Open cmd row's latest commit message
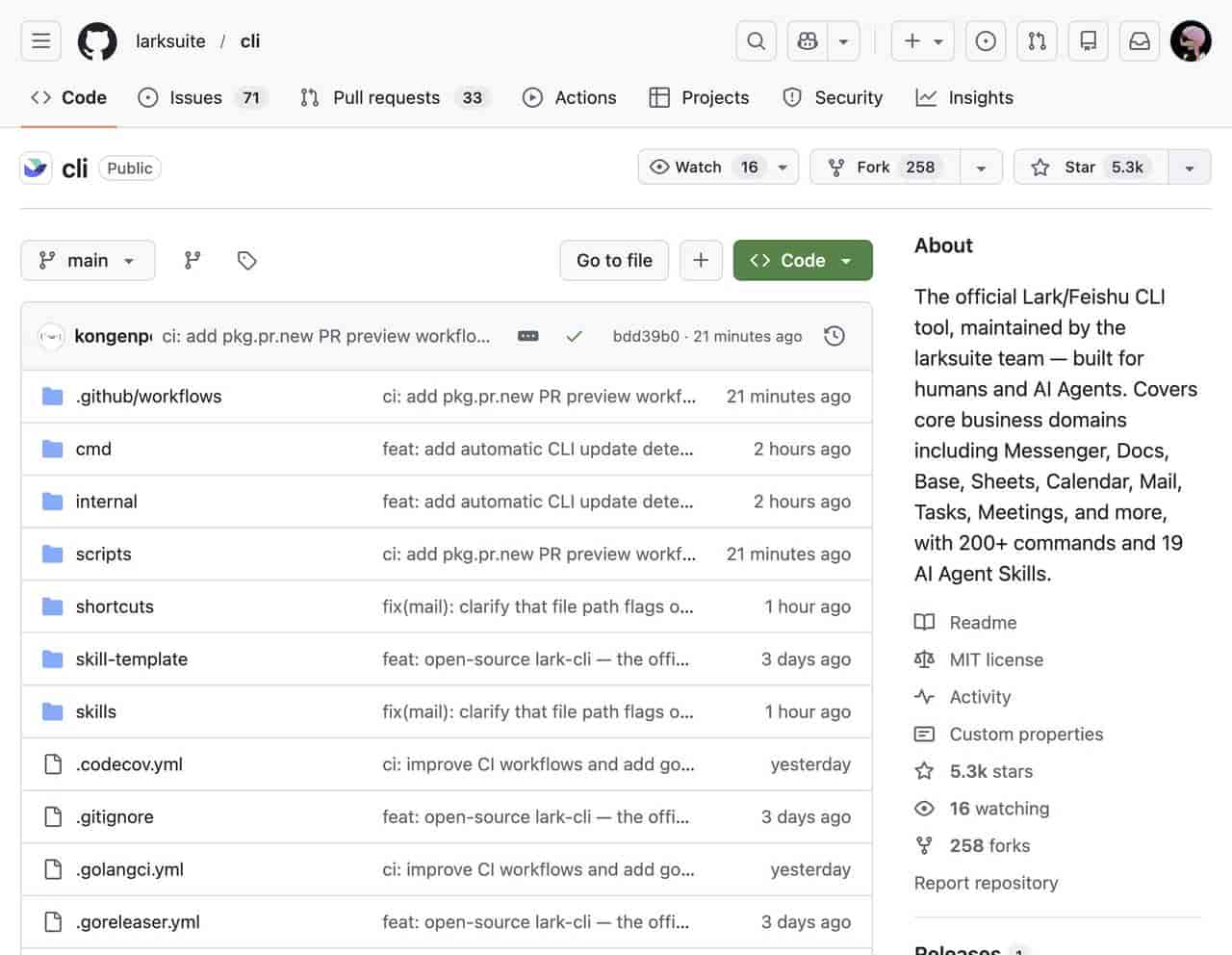 click(537, 449)
